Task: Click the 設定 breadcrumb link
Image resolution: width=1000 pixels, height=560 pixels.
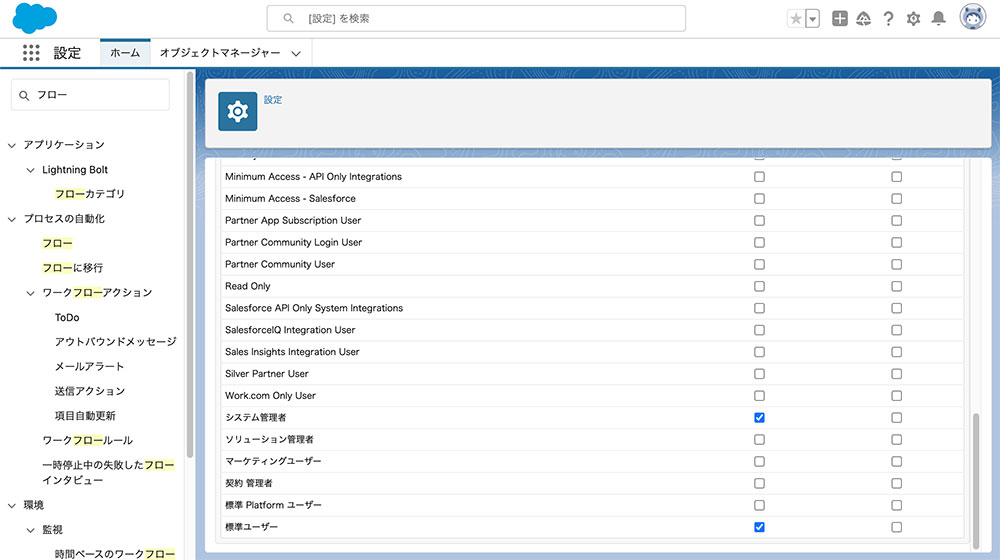Action: coord(273,99)
